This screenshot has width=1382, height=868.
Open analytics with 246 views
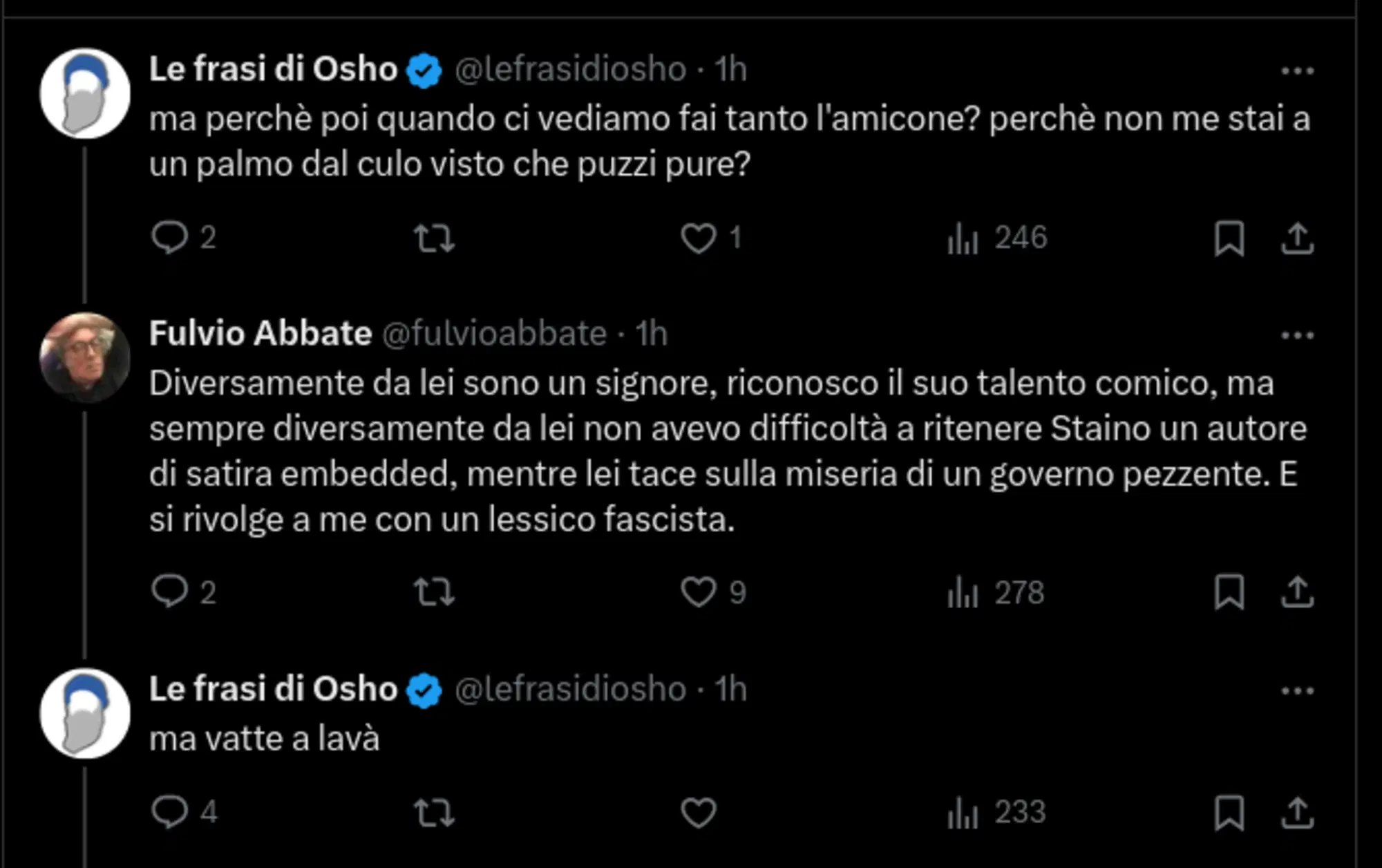pyautogui.click(x=996, y=239)
